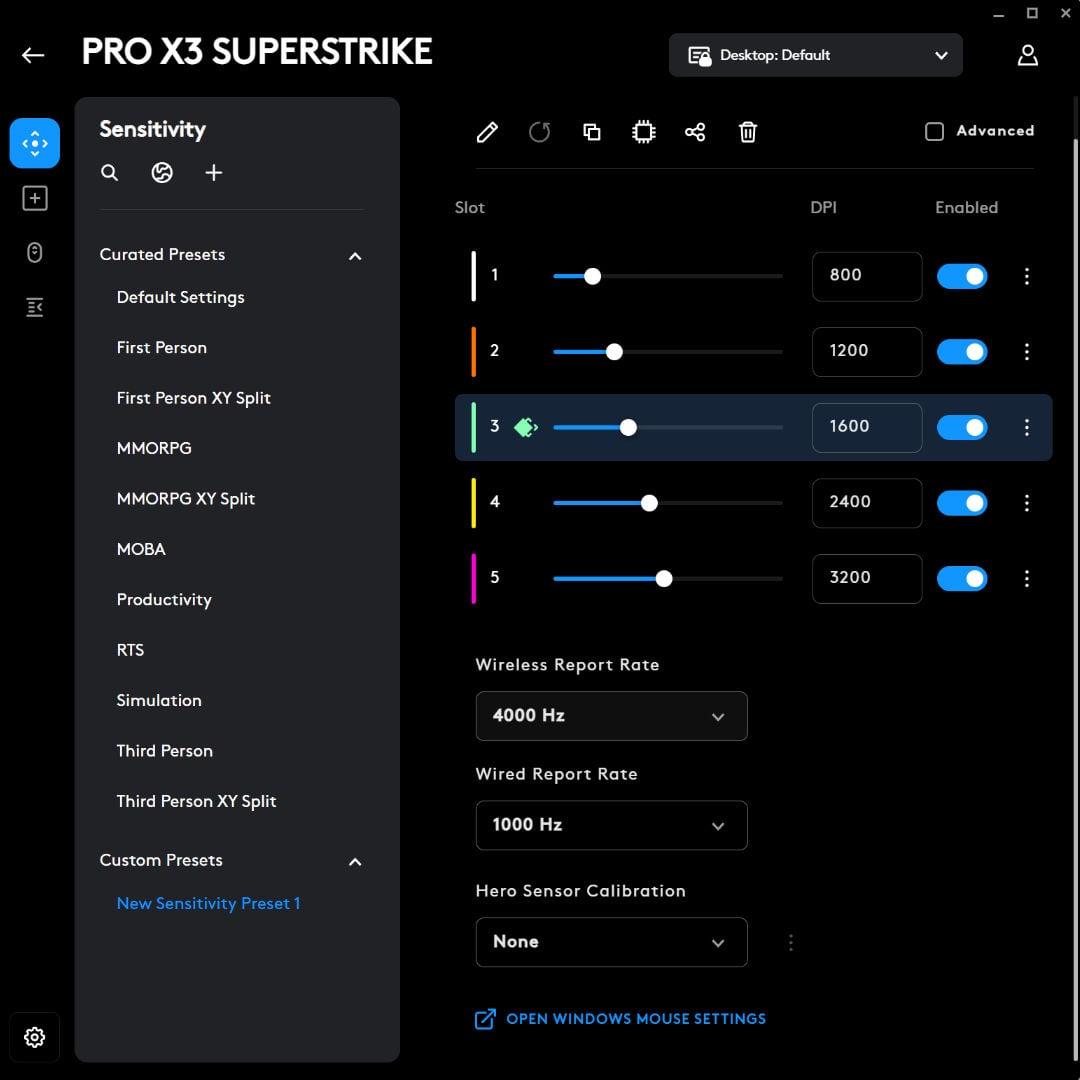Viewport: 1080px width, 1080px height.
Task: Select the First Person XY Split preset
Action: click(194, 398)
